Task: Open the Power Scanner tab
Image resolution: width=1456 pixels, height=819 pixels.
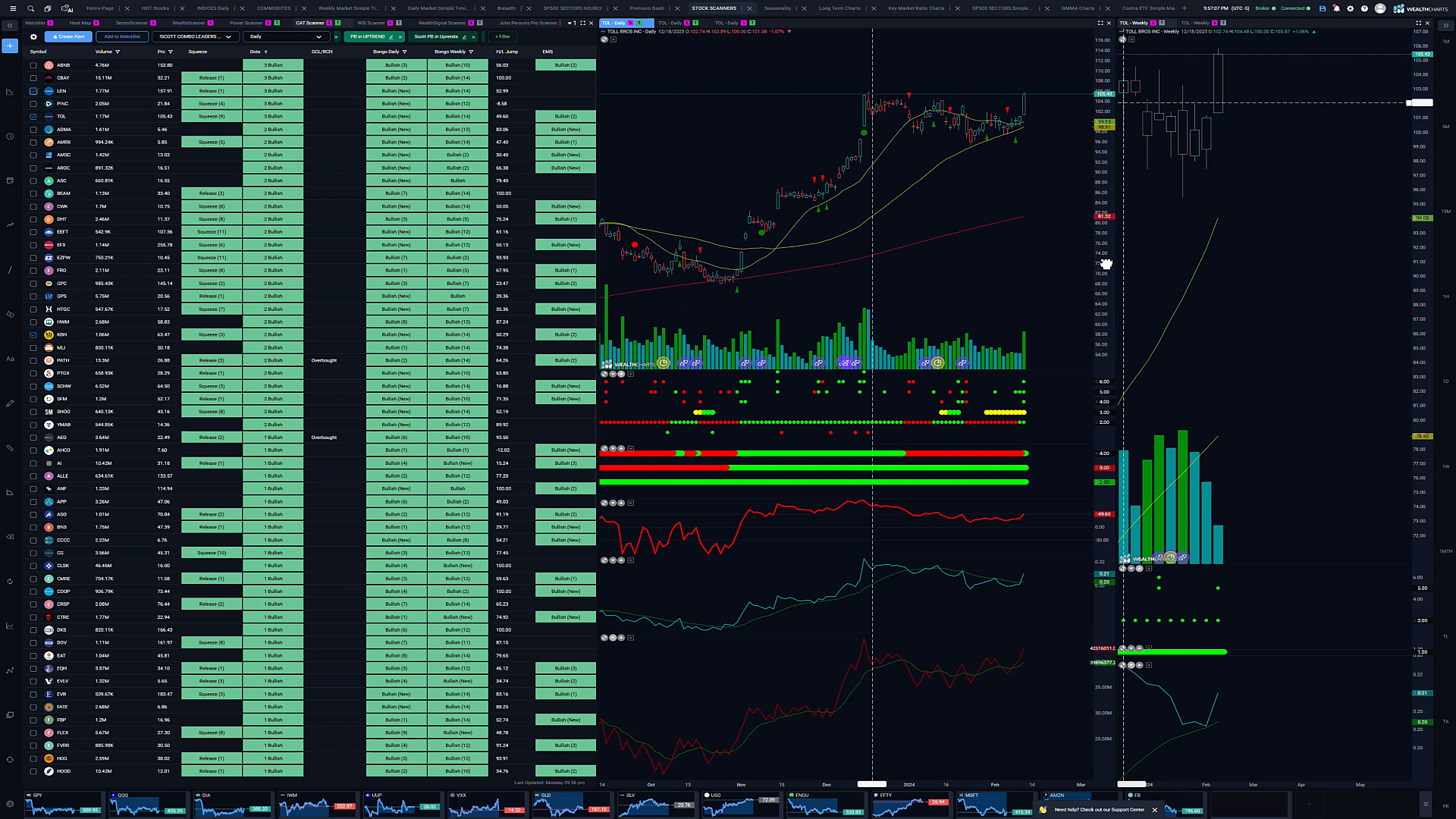Action: click(x=246, y=23)
